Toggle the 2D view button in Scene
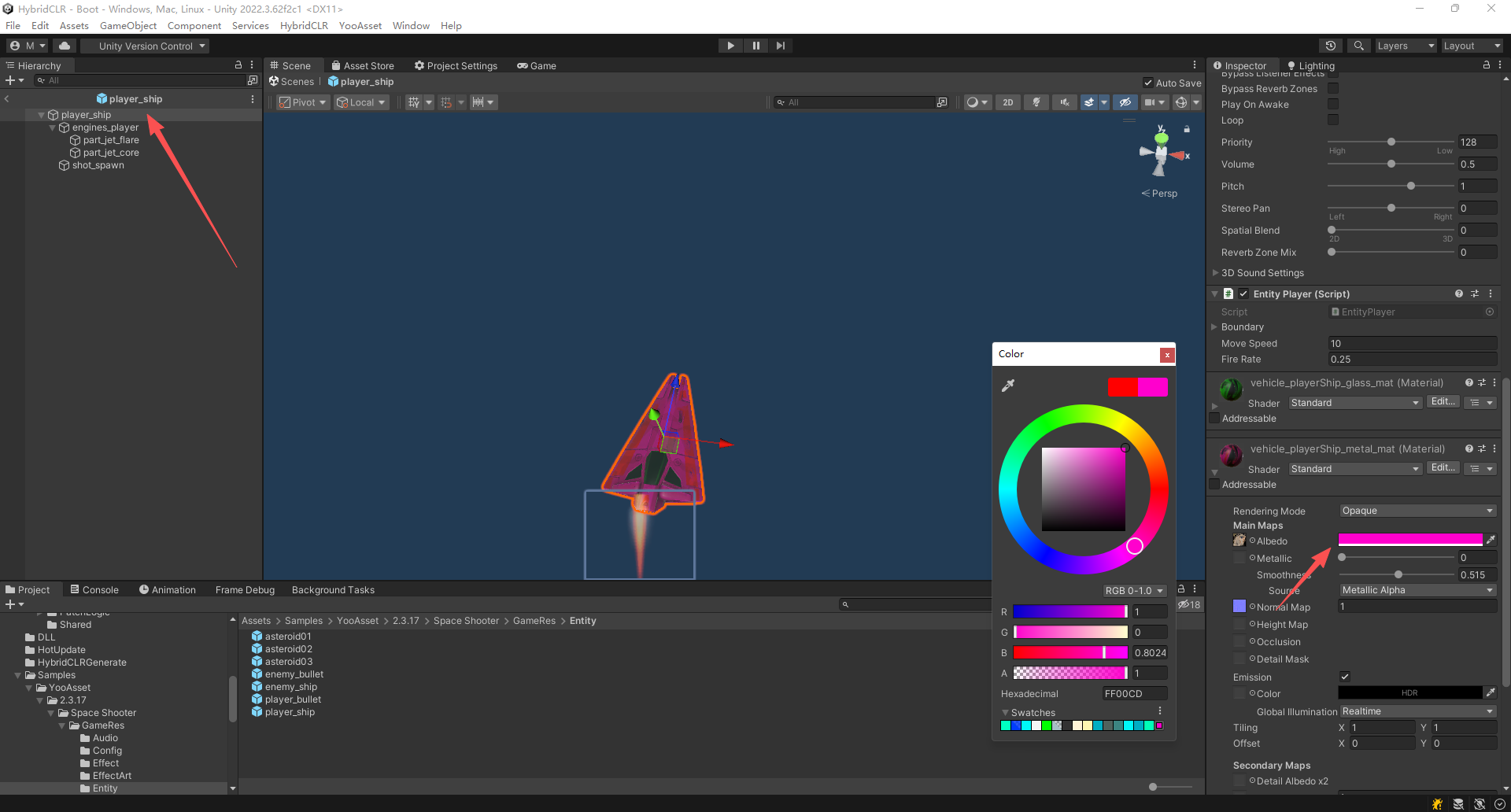 pos(1007,102)
